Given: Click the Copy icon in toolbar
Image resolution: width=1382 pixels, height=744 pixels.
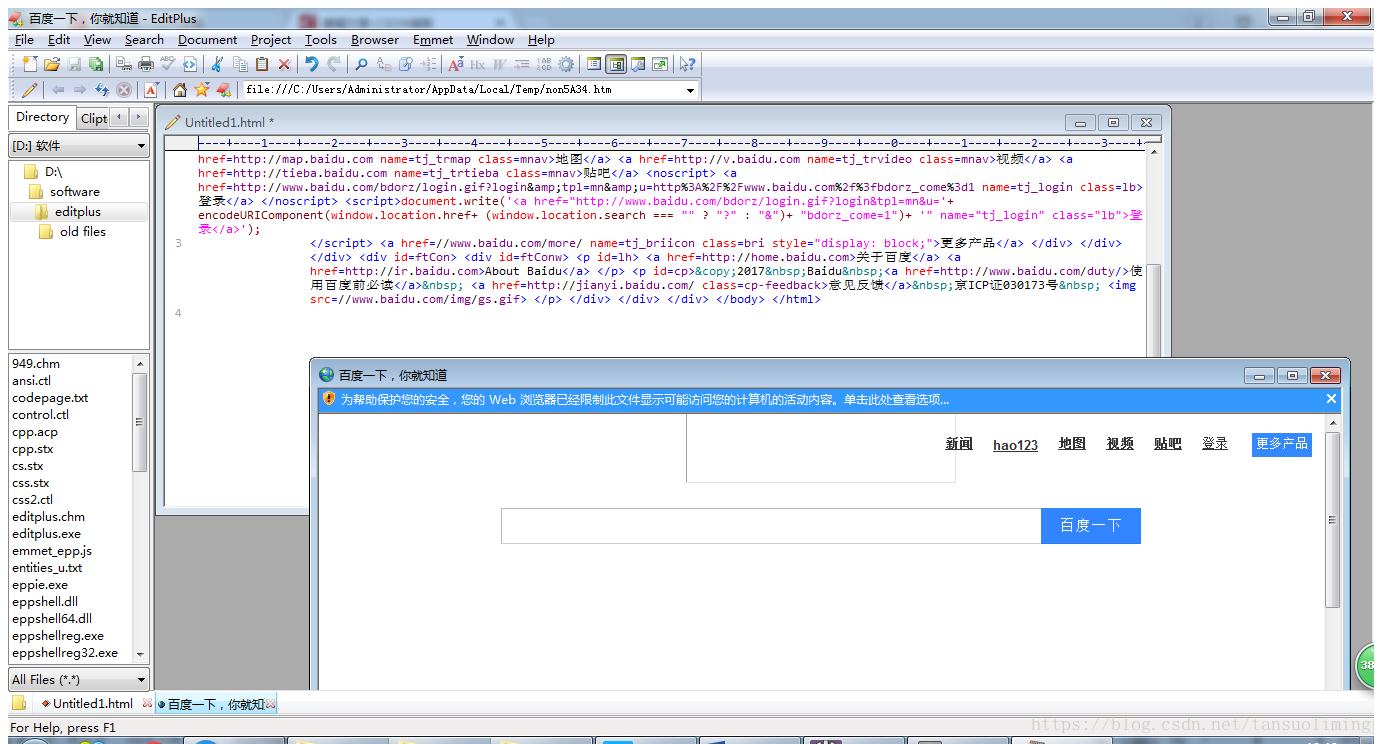Looking at the screenshot, I should (242, 64).
